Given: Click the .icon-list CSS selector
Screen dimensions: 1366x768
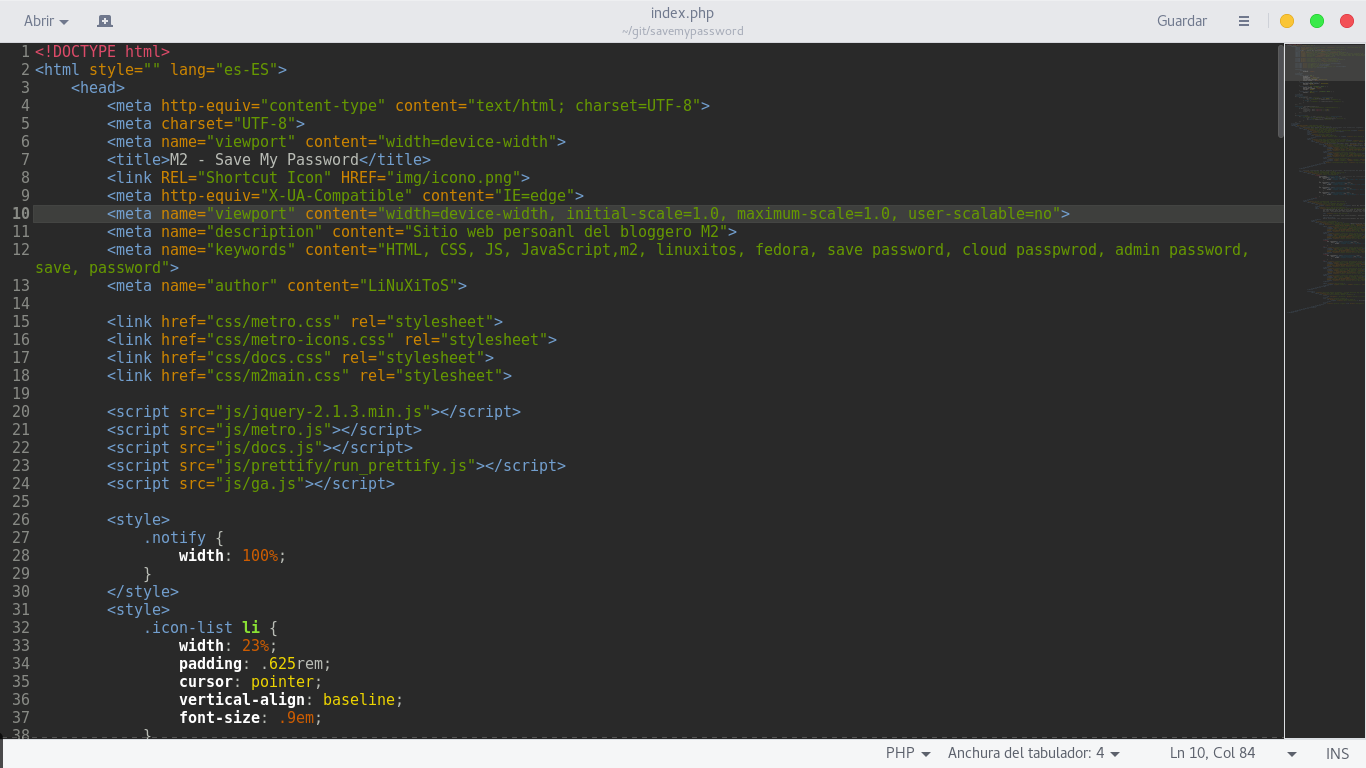Looking at the screenshot, I should click(188, 628).
